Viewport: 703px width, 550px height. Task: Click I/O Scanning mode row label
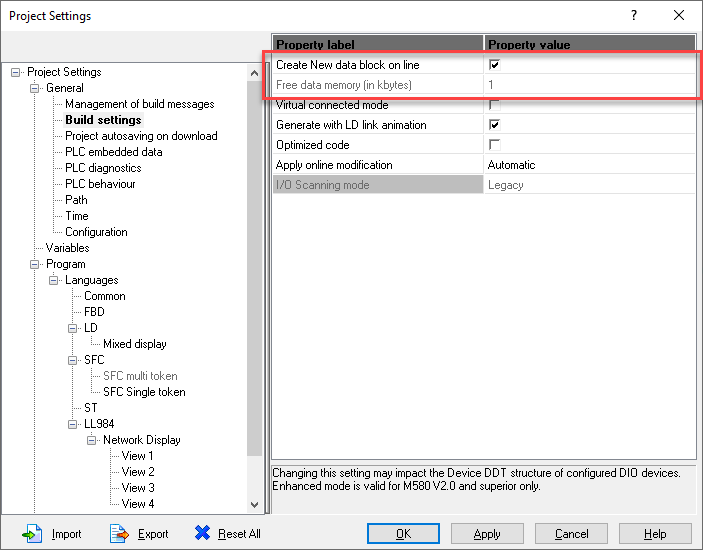point(378,185)
